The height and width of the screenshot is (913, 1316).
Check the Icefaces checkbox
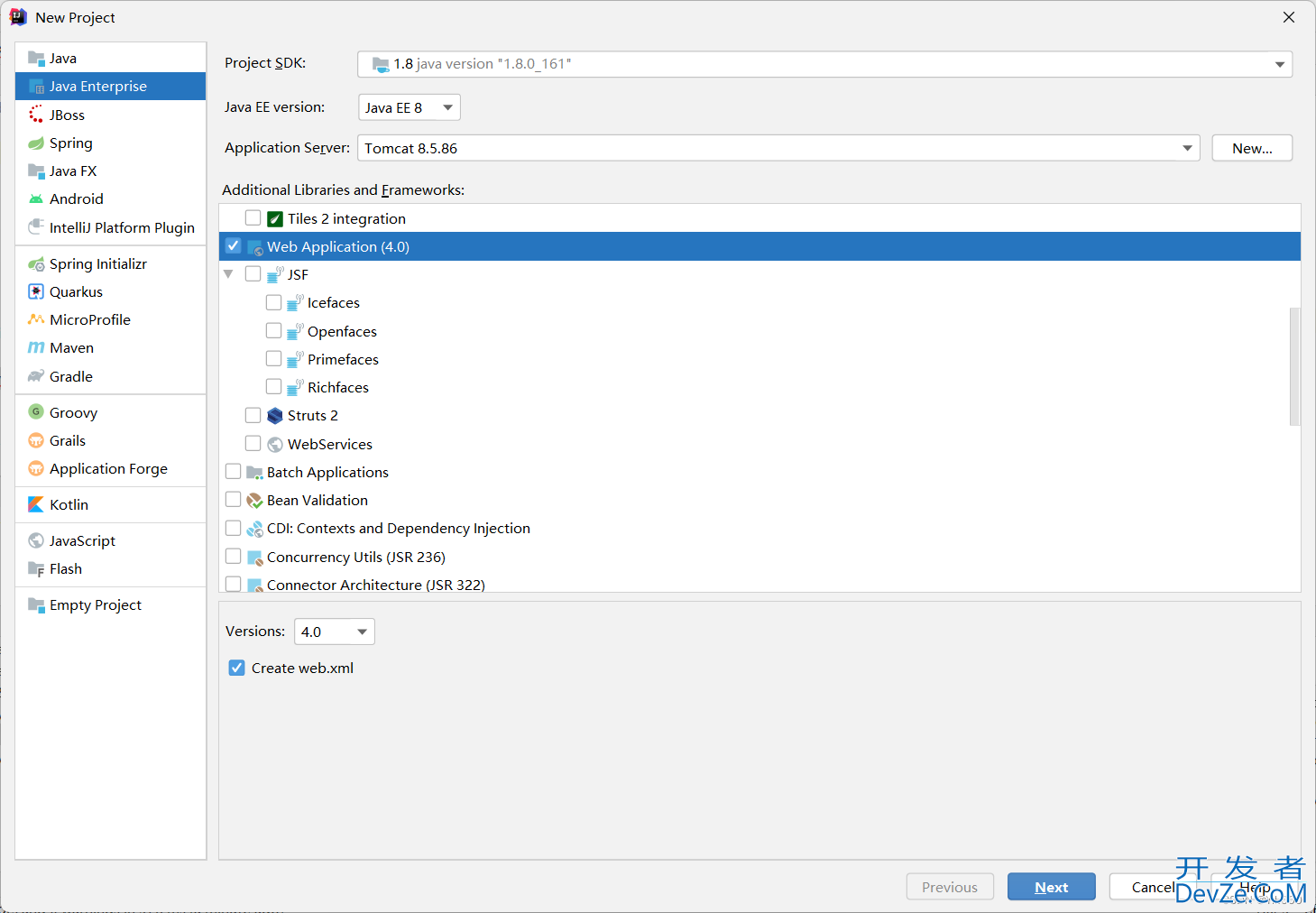274,302
